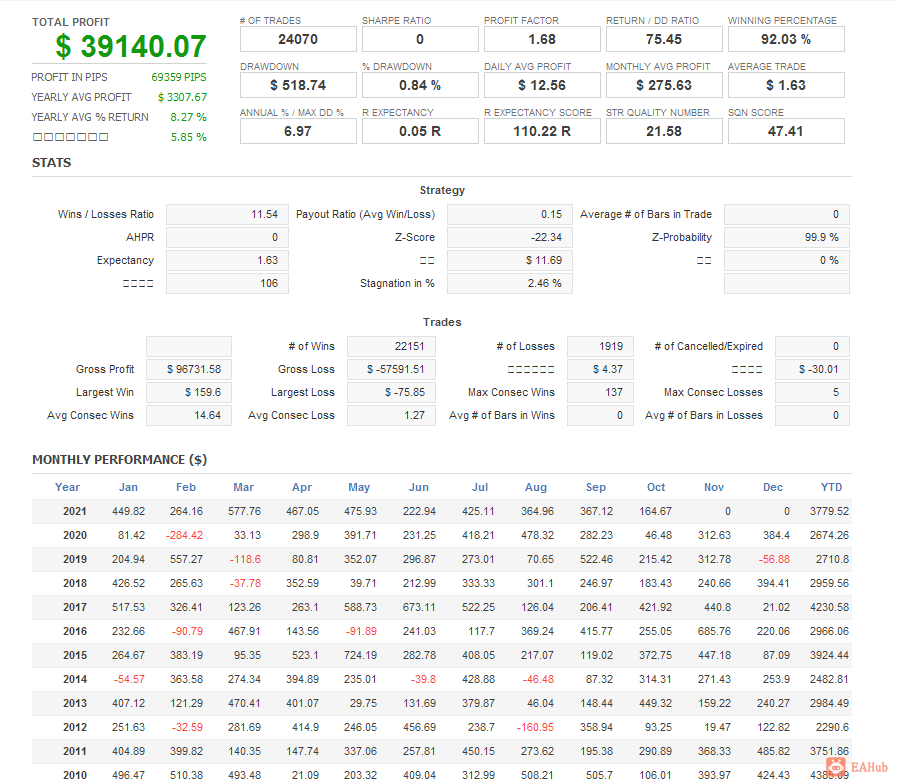This screenshot has width=897, height=782.
Task: Select the # of Losses field 1919
Action: coord(600,346)
